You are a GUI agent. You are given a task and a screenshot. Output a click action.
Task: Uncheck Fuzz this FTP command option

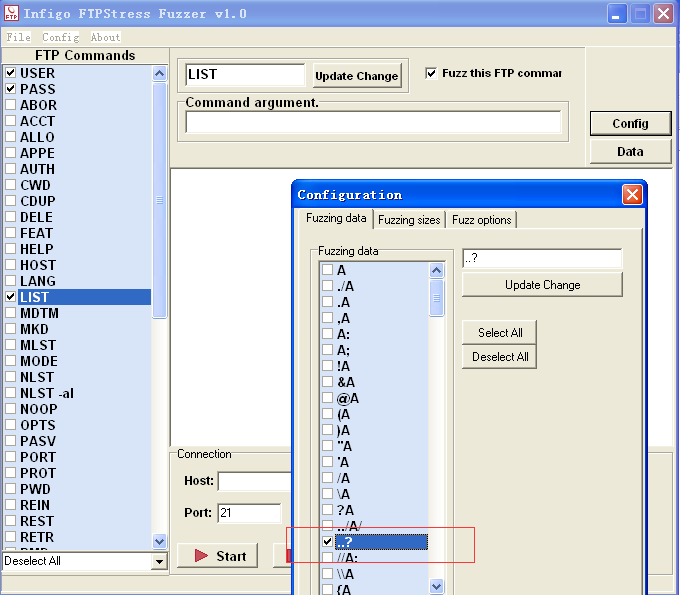point(431,73)
